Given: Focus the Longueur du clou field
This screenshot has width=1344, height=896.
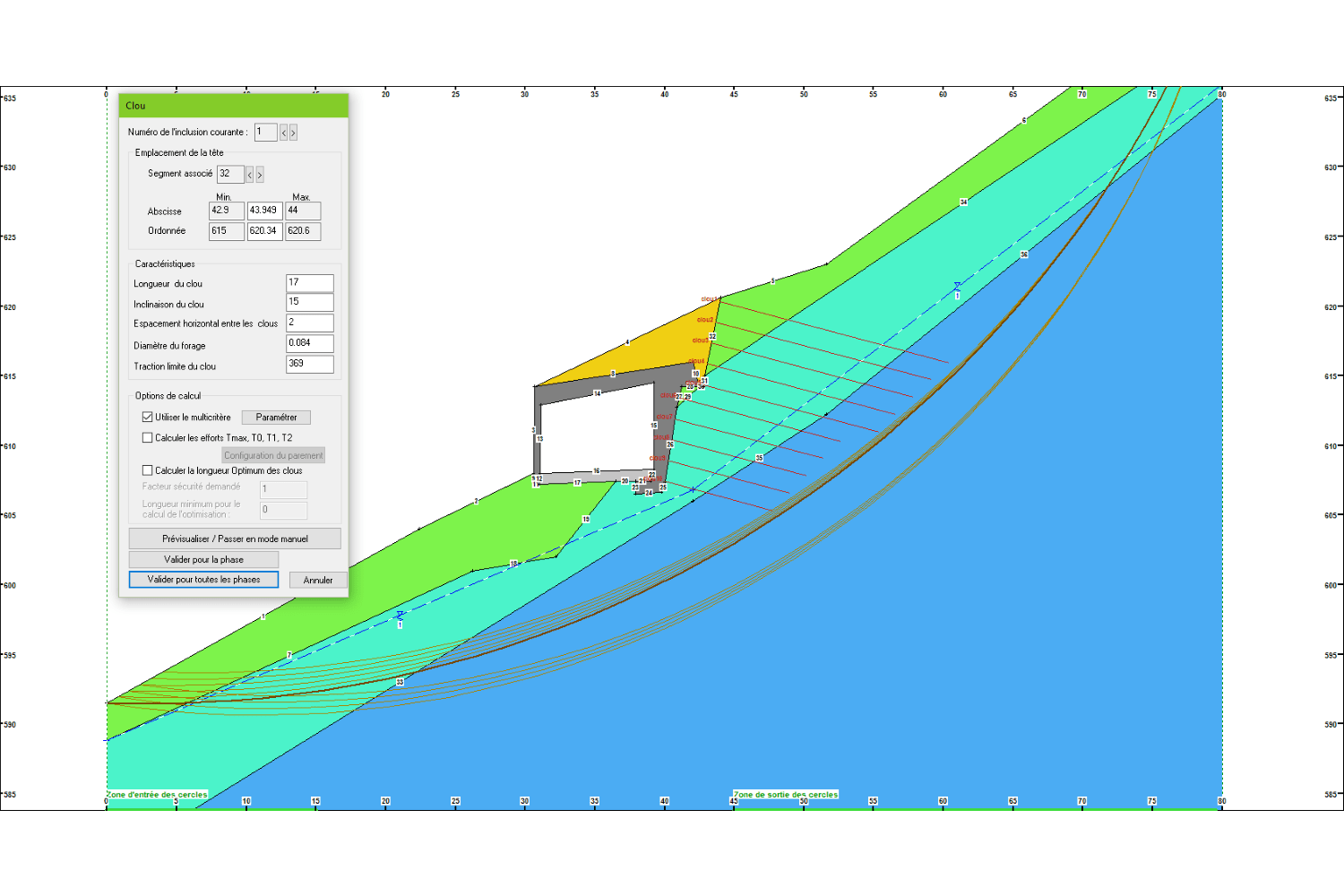Looking at the screenshot, I should coord(309,283).
